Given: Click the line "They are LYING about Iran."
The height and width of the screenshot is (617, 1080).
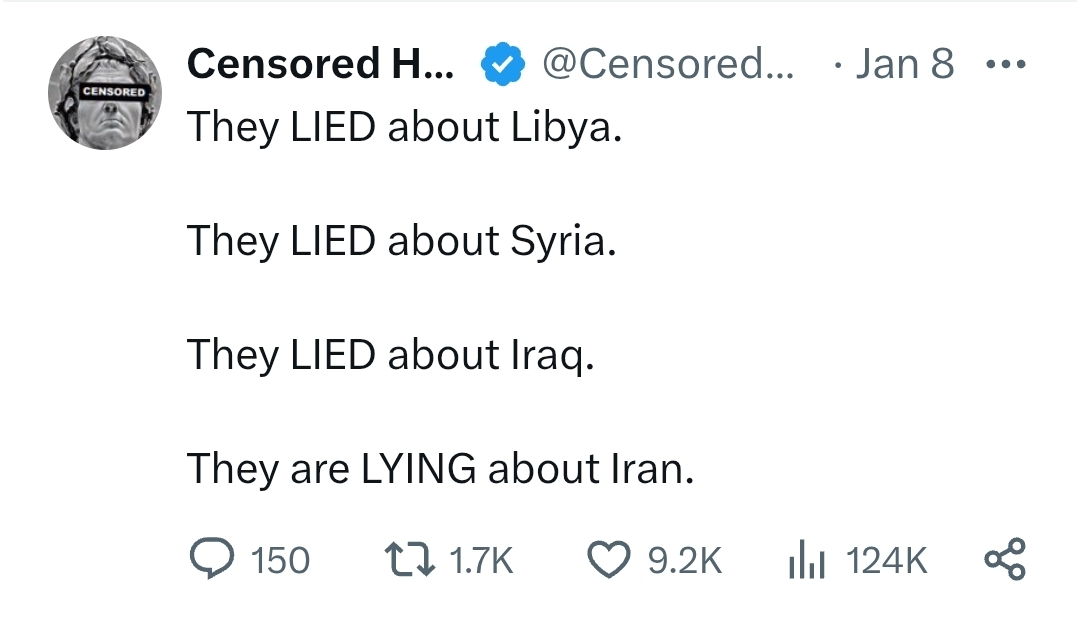Looking at the screenshot, I should point(440,468).
